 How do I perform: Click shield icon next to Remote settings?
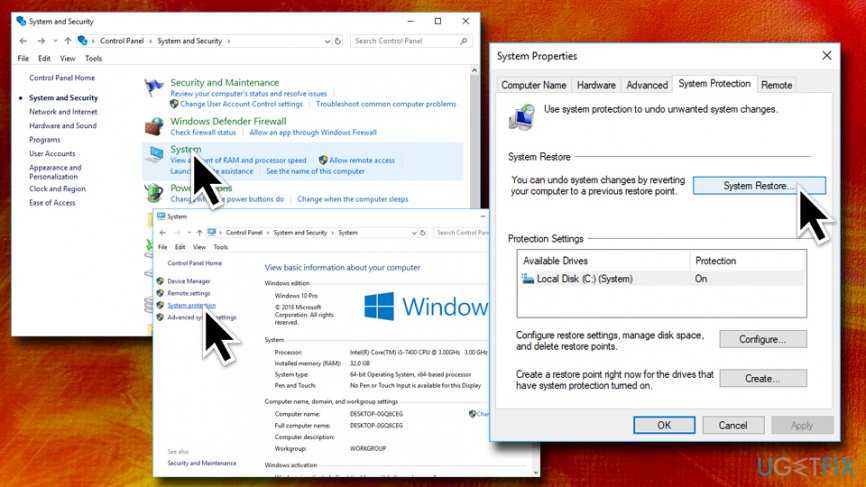[x=160, y=293]
